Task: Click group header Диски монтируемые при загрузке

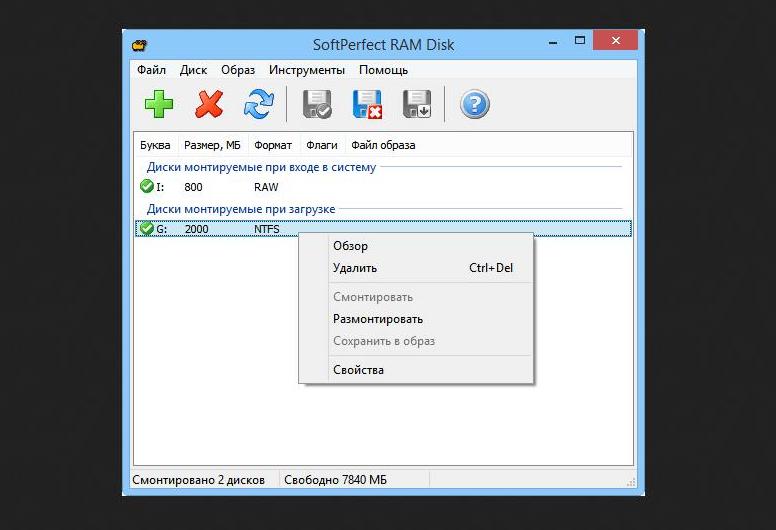Action: [241, 209]
